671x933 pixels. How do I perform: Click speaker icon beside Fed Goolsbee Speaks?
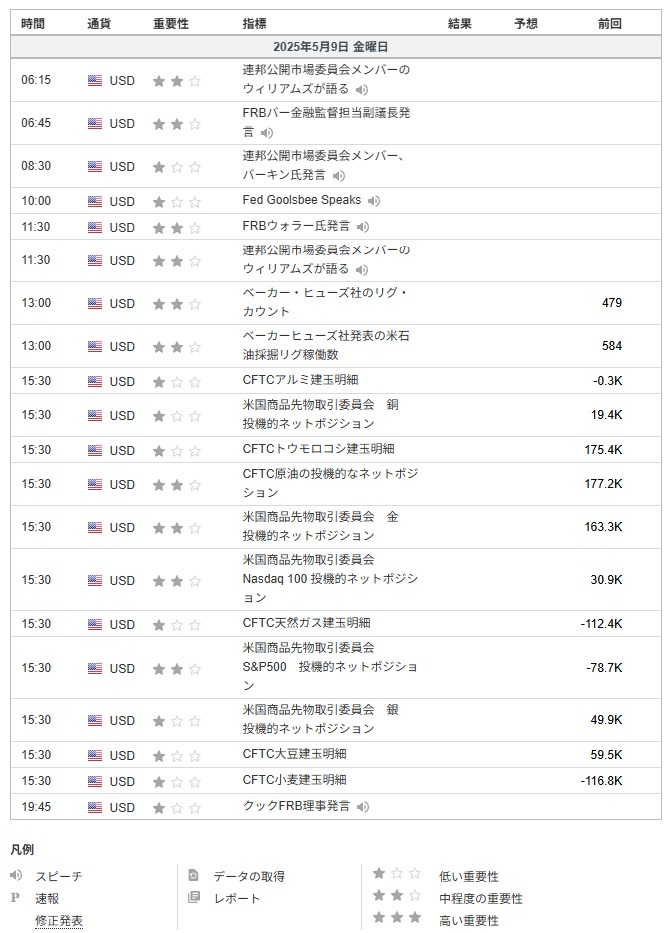pos(373,201)
